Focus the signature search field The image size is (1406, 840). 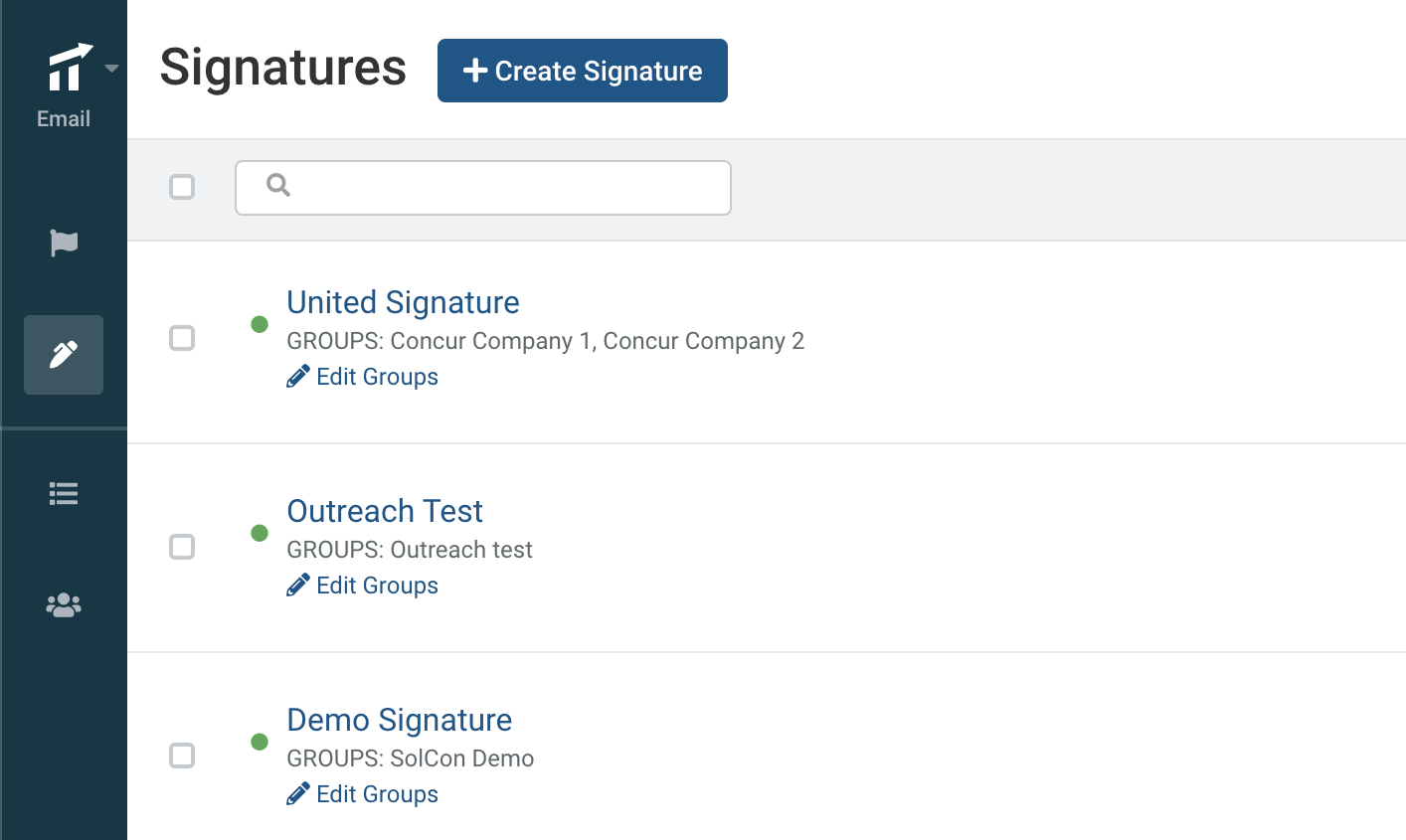pyautogui.click(x=483, y=188)
